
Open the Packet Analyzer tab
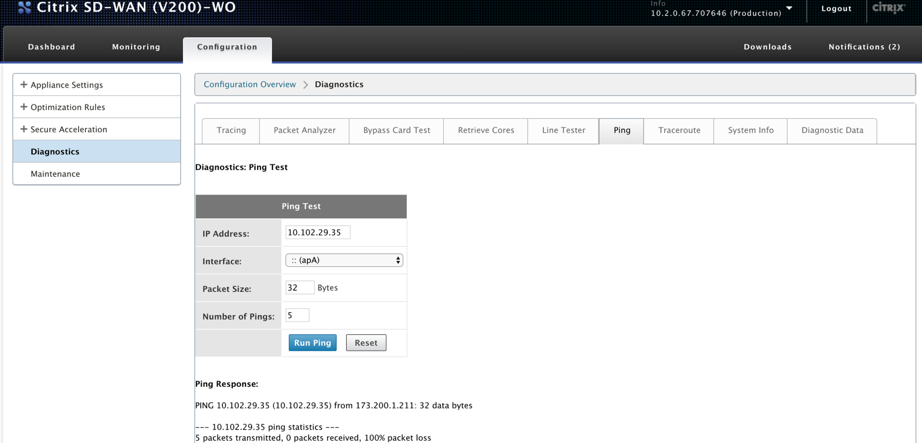click(x=305, y=131)
